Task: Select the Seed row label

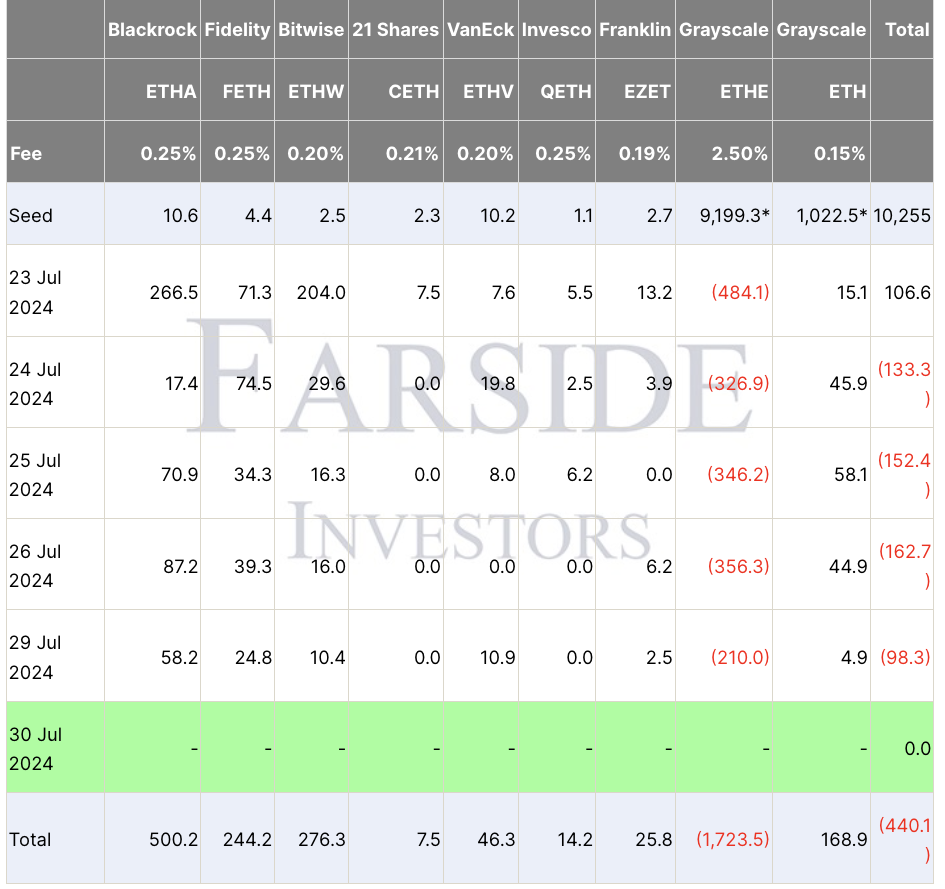Action: 31,215
